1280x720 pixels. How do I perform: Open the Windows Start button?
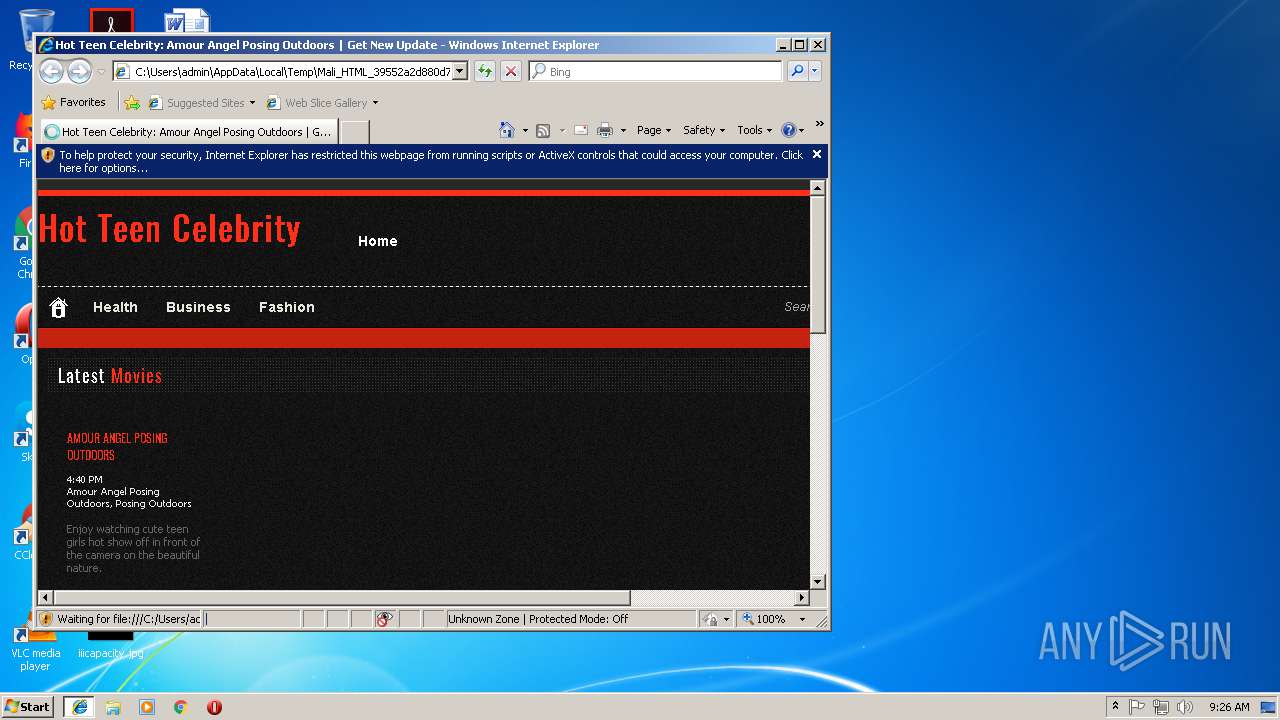click(27, 706)
